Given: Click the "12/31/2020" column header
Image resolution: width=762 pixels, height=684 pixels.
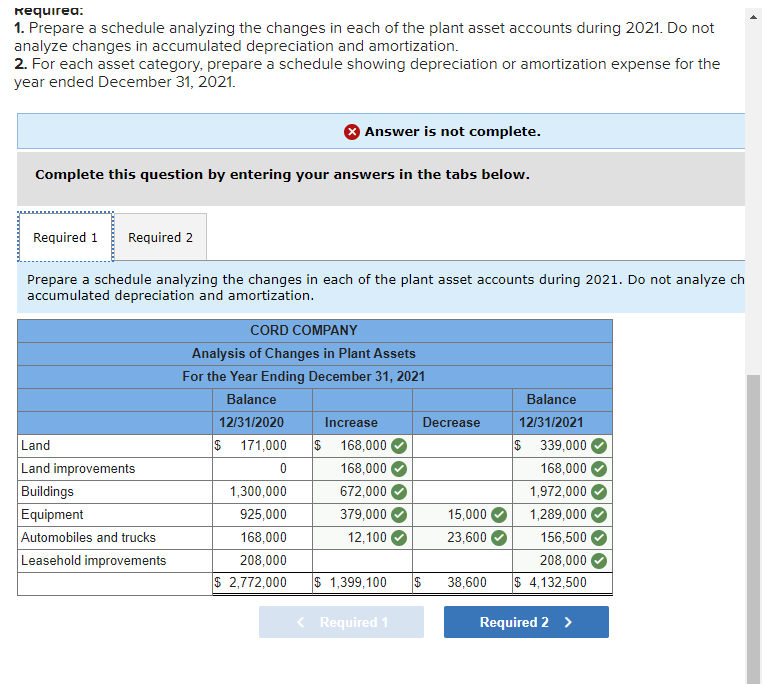Looking at the screenshot, I should 251,423.
